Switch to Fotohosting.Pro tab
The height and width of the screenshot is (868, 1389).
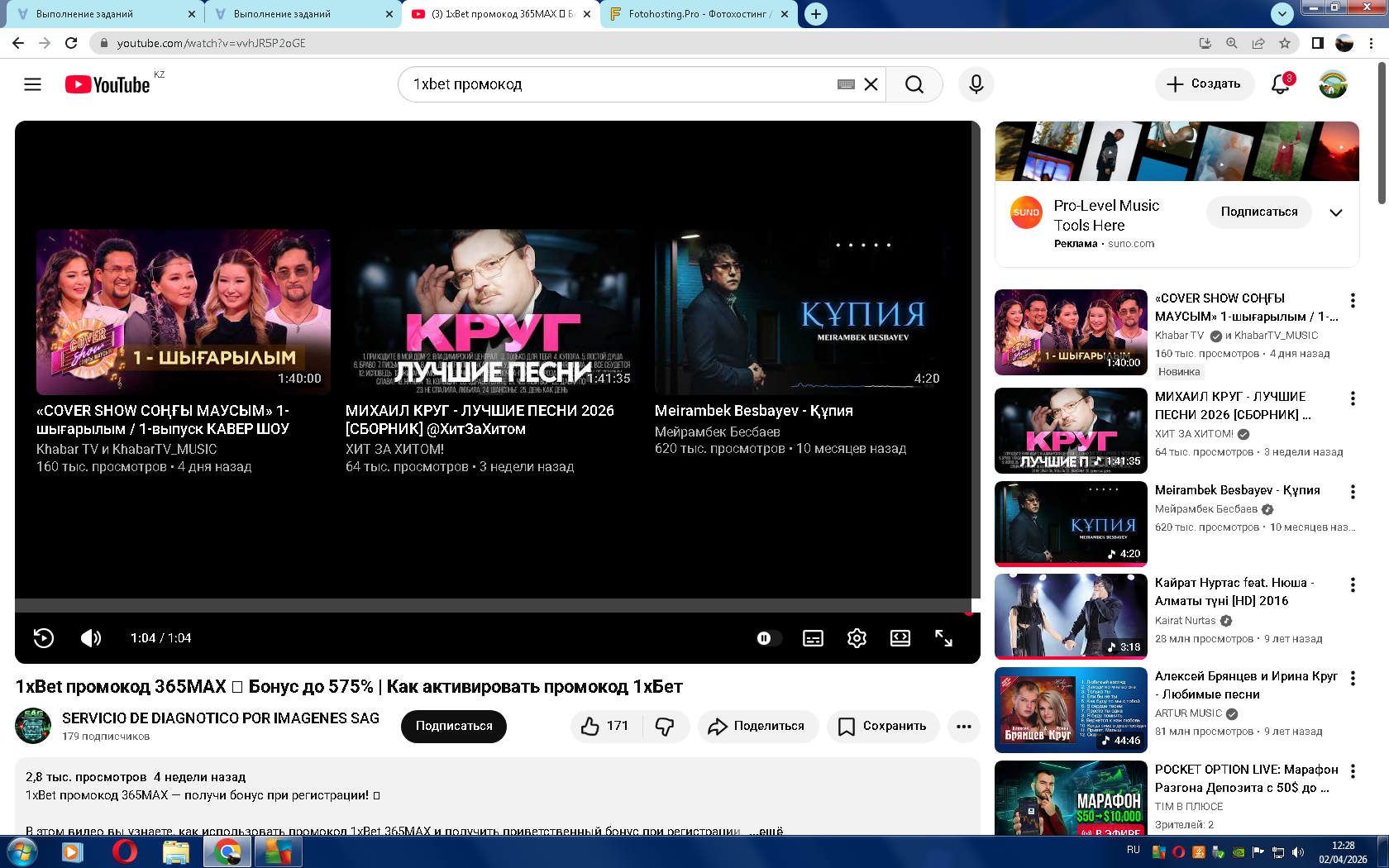[699, 14]
